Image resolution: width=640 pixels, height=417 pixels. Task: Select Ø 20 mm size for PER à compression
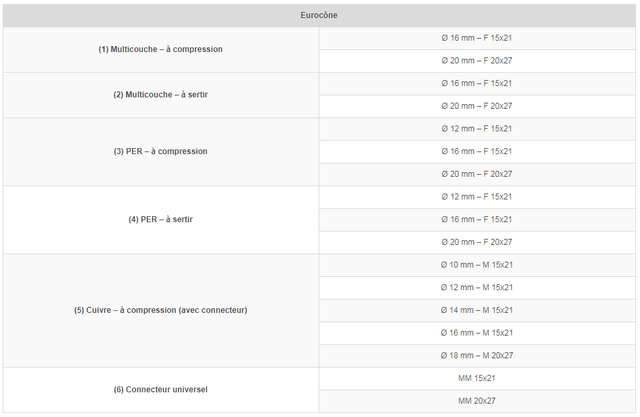coord(477,174)
